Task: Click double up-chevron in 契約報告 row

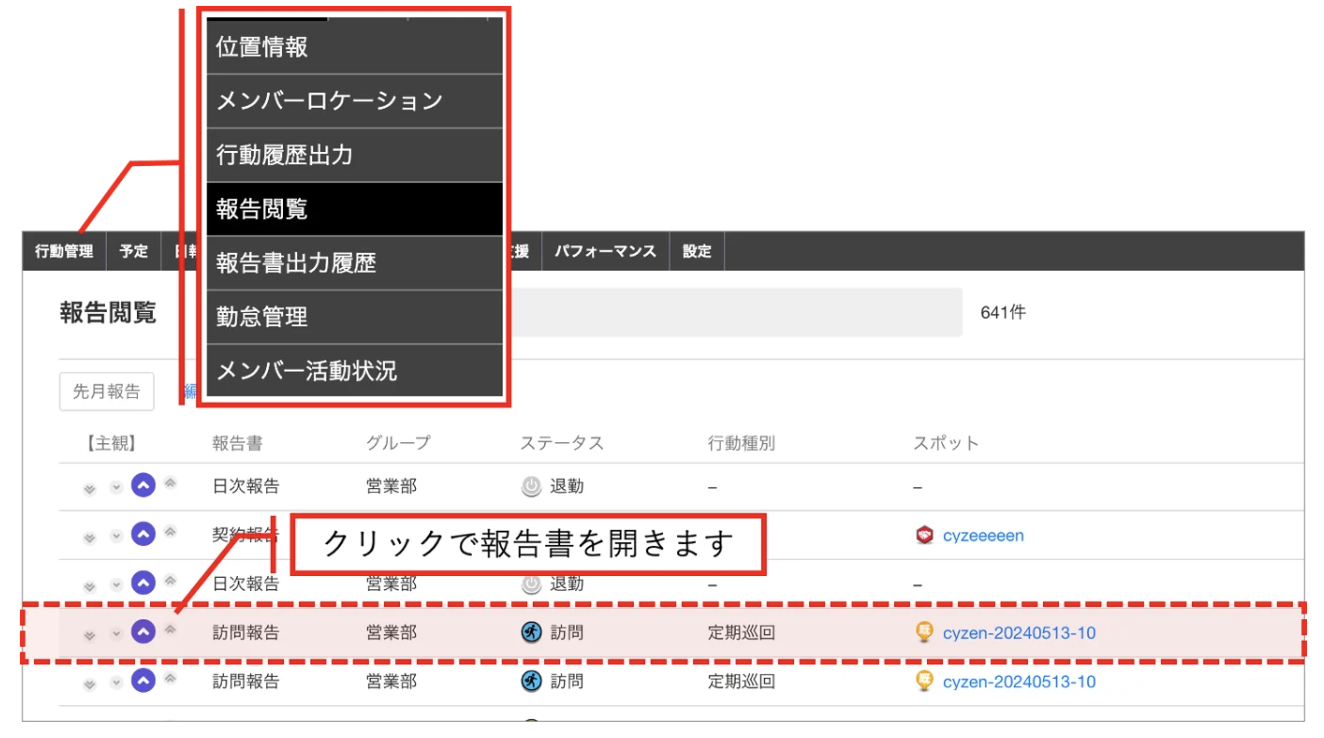Action: click(x=170, y=532)
